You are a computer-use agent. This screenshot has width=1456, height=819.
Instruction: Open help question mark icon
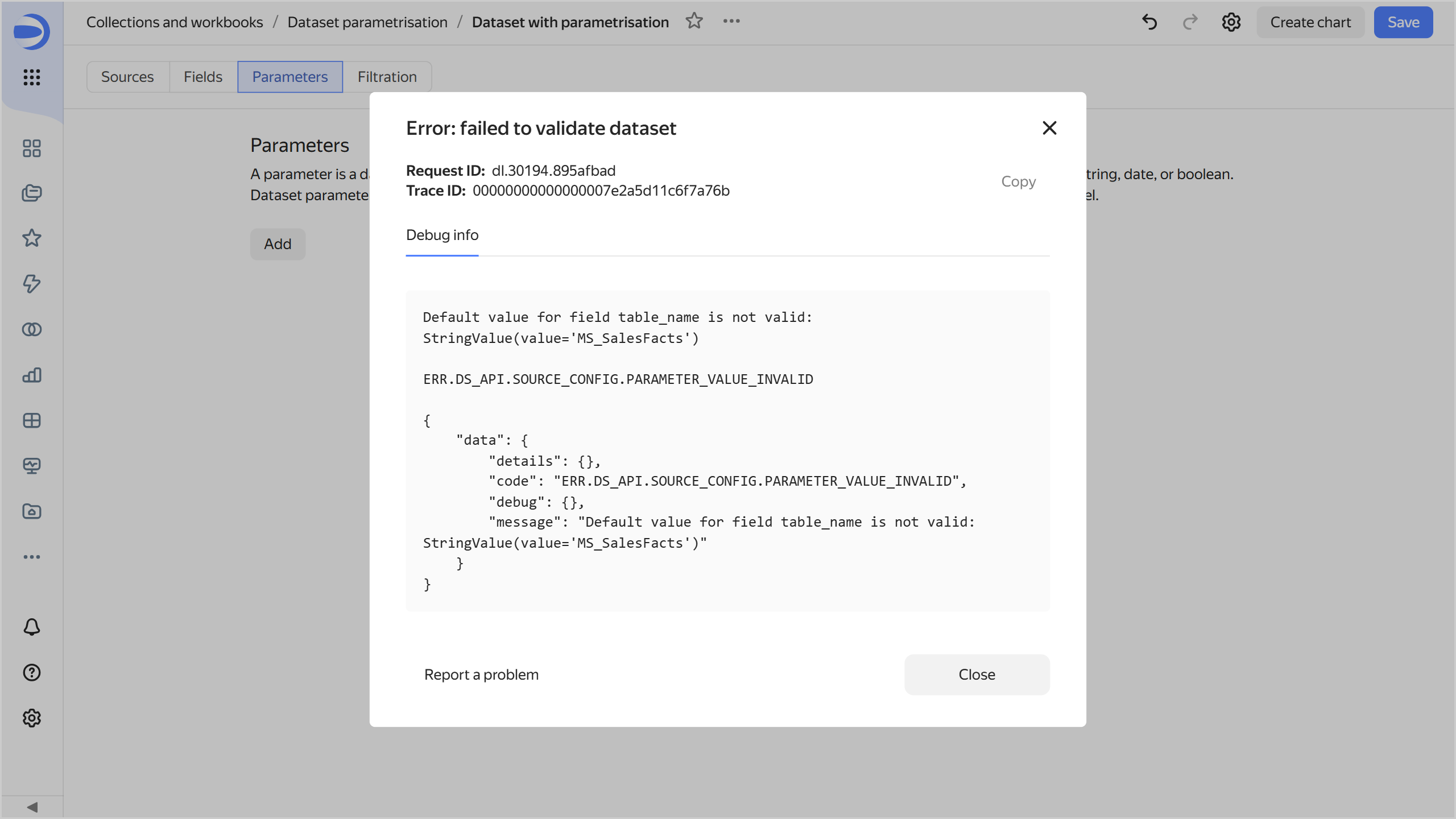click(32, 672)
